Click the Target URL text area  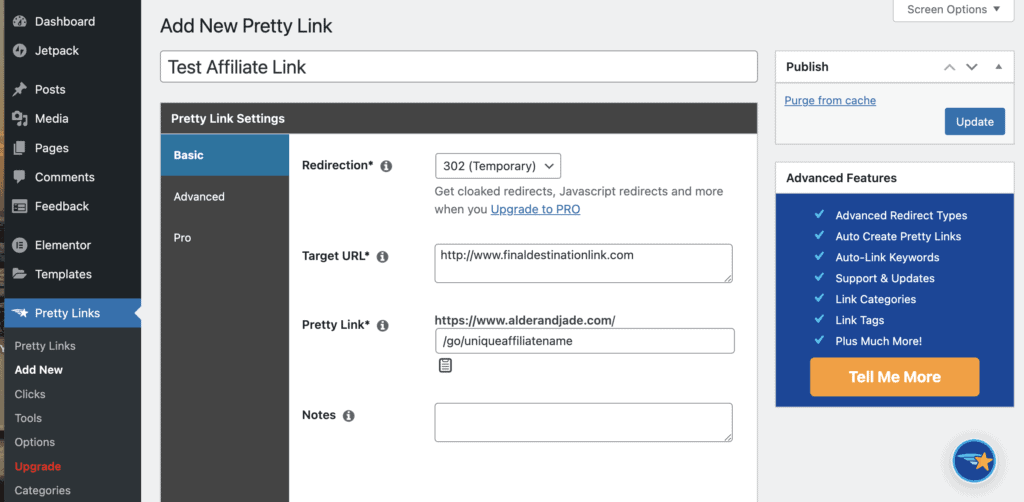[583, 264]
